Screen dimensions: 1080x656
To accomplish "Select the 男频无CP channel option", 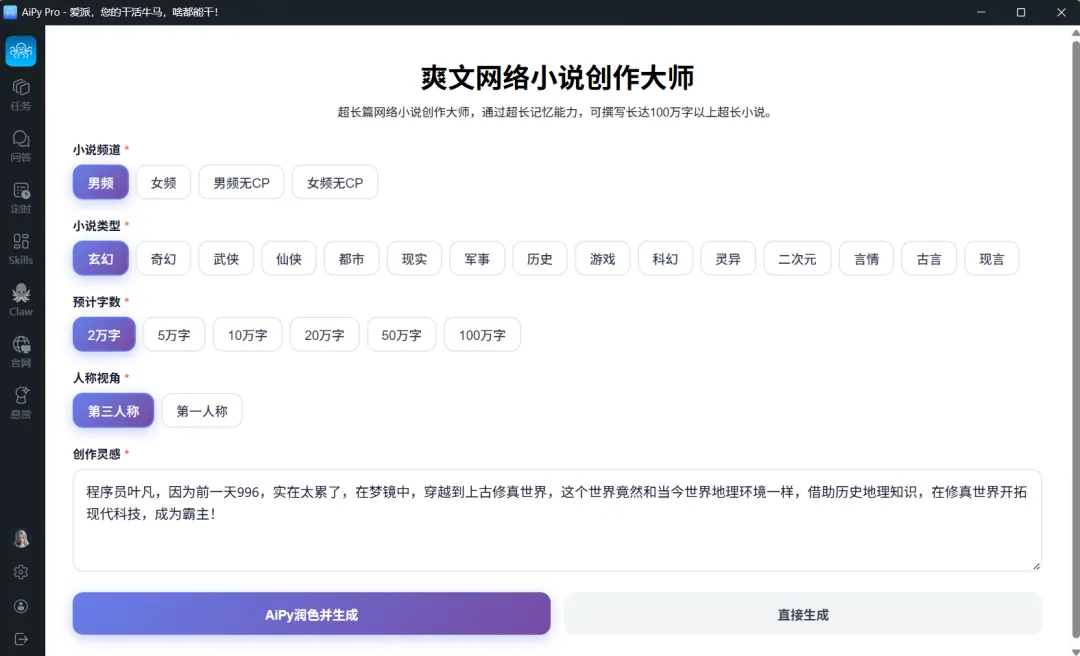I will [241, 183].
